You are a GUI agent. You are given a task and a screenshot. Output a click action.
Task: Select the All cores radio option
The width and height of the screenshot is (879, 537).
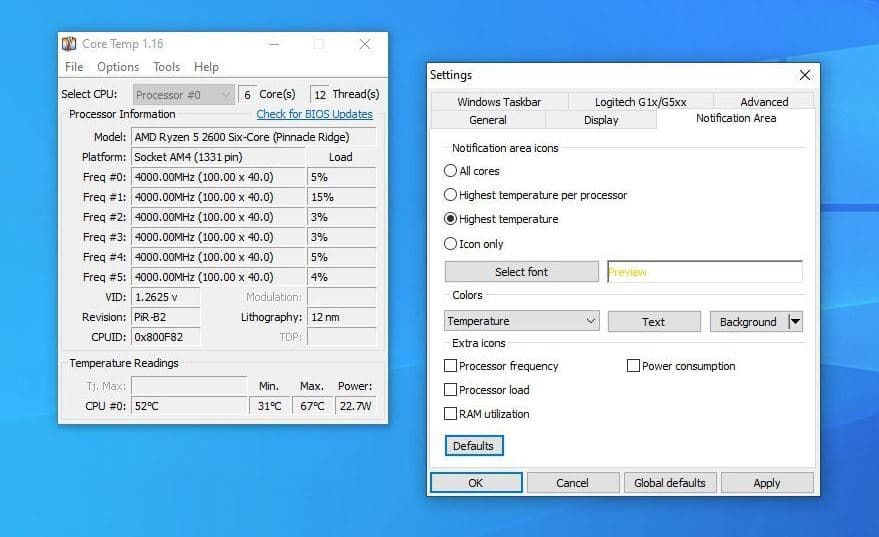(450, 171)
